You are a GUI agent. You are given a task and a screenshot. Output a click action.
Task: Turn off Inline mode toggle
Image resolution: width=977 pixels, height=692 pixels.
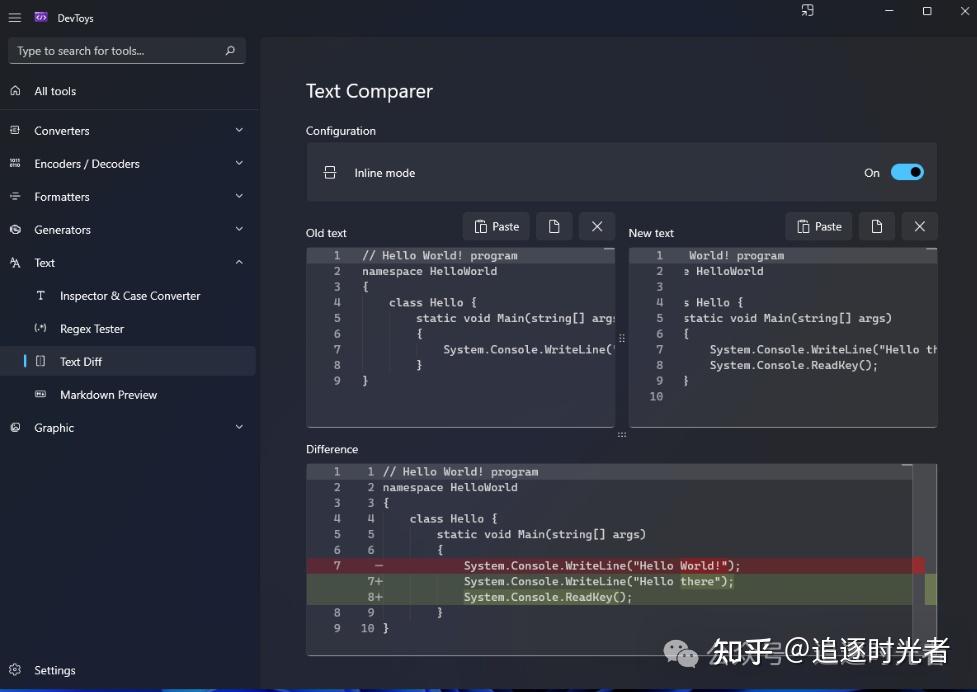pos(908,171)
